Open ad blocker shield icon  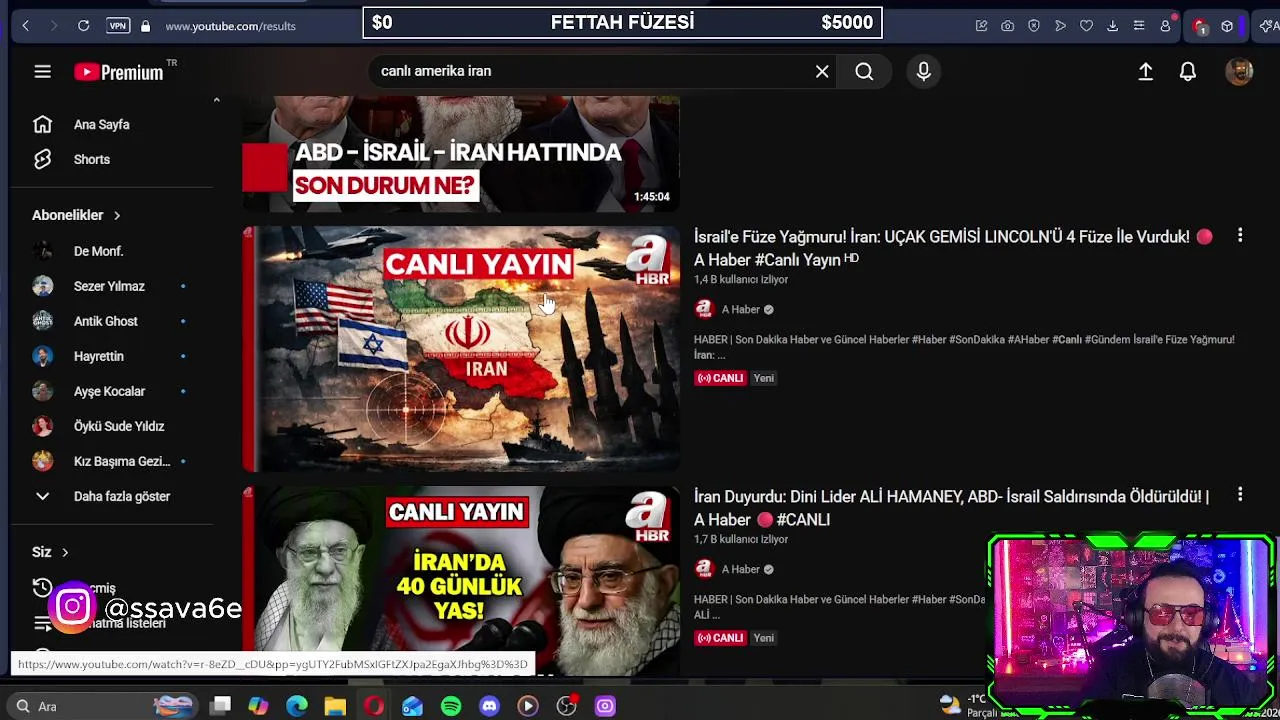tap(1034, 26)
